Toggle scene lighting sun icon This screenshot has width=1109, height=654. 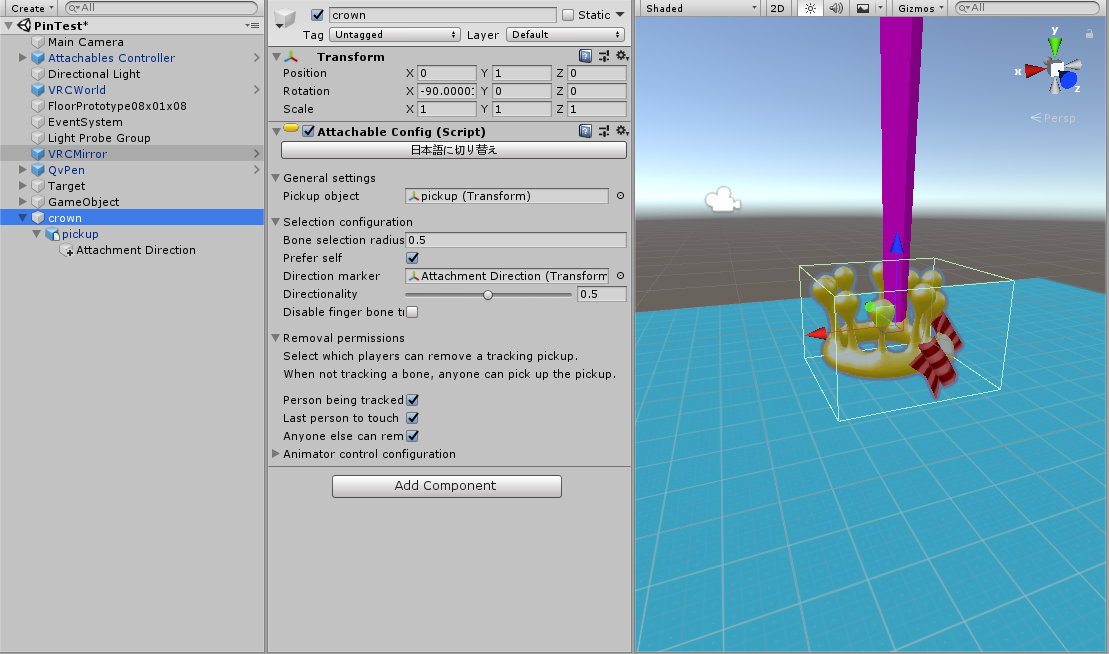809,8
